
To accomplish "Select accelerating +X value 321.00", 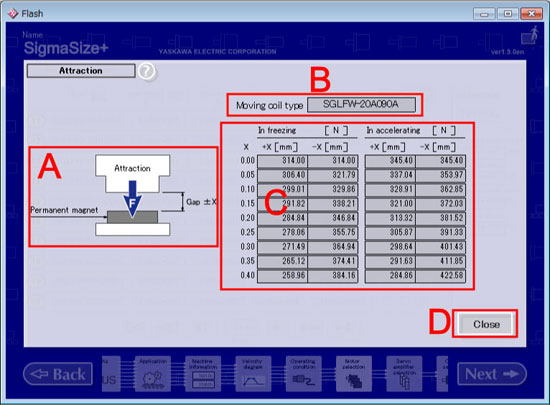I will (x=390, y=204).
